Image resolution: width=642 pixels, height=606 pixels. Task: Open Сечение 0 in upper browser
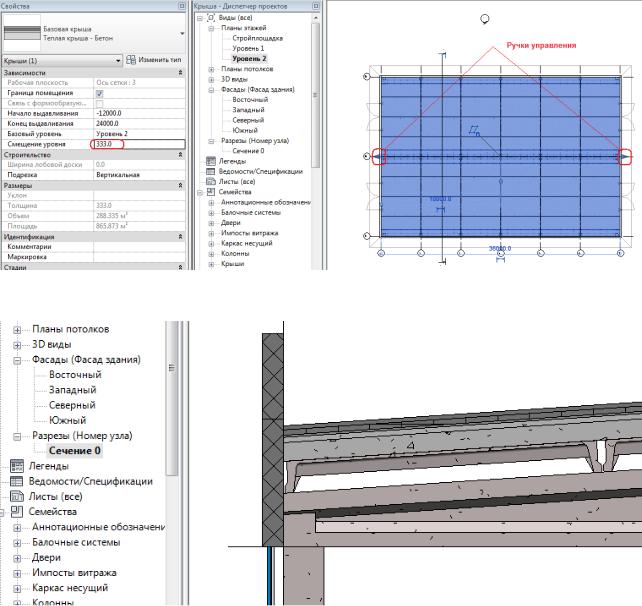tap(248, 151)
